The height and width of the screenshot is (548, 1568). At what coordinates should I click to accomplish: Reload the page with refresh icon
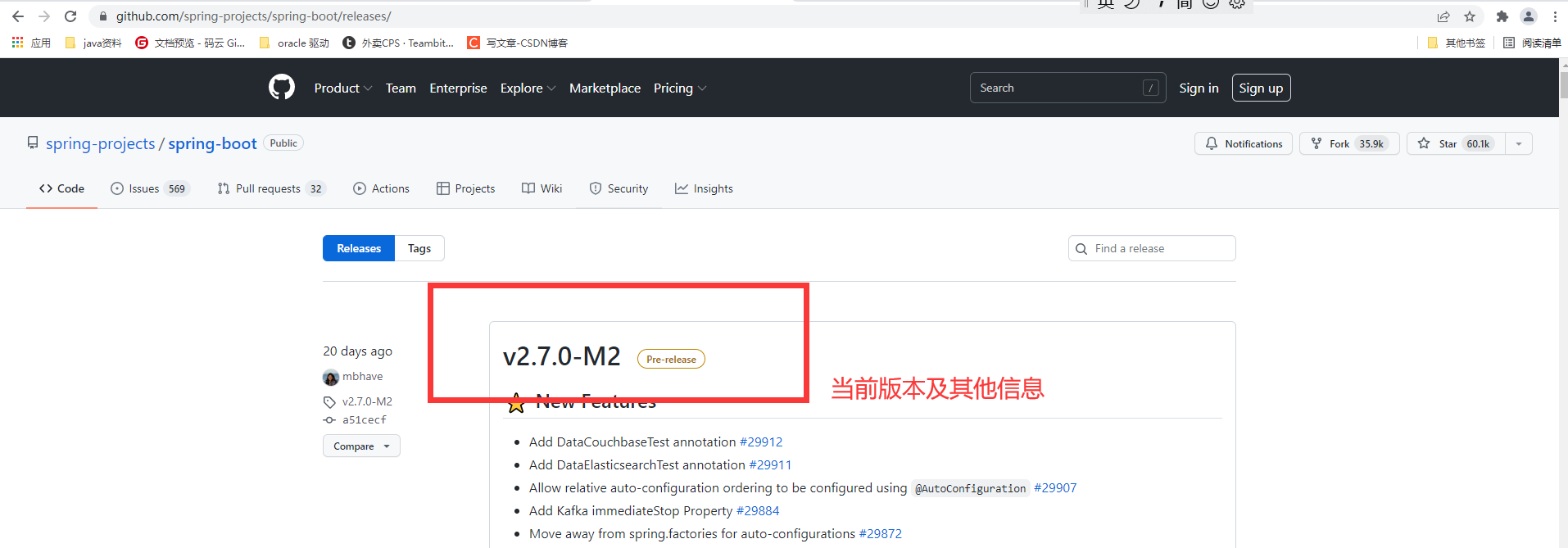[70, 16]
